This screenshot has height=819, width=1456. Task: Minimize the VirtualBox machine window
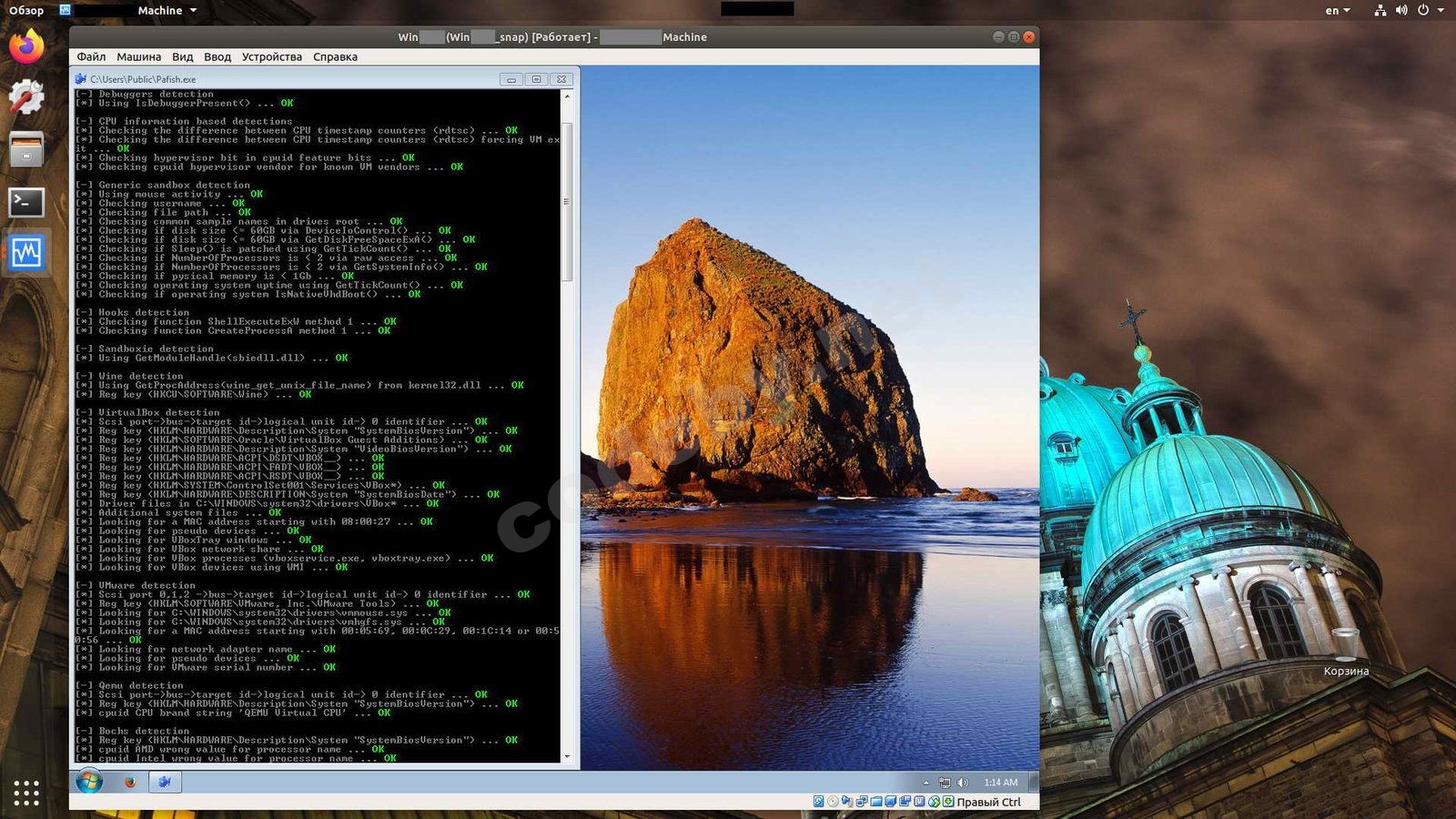tap(998, 36)
